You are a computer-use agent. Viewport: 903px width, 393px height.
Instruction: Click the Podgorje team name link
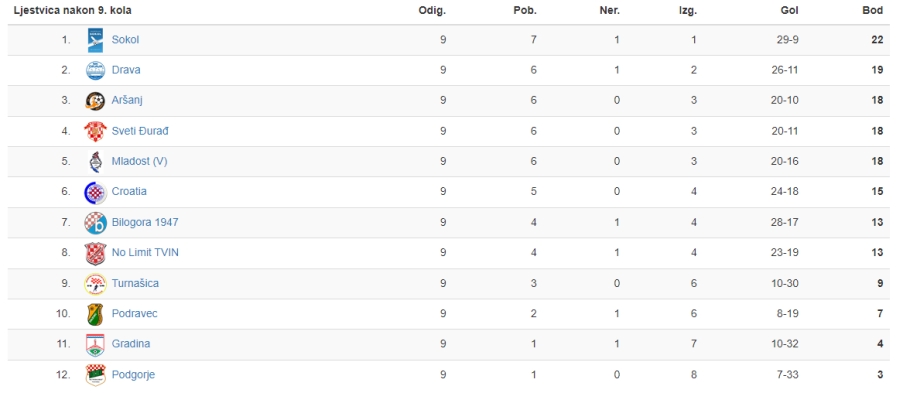134,375
